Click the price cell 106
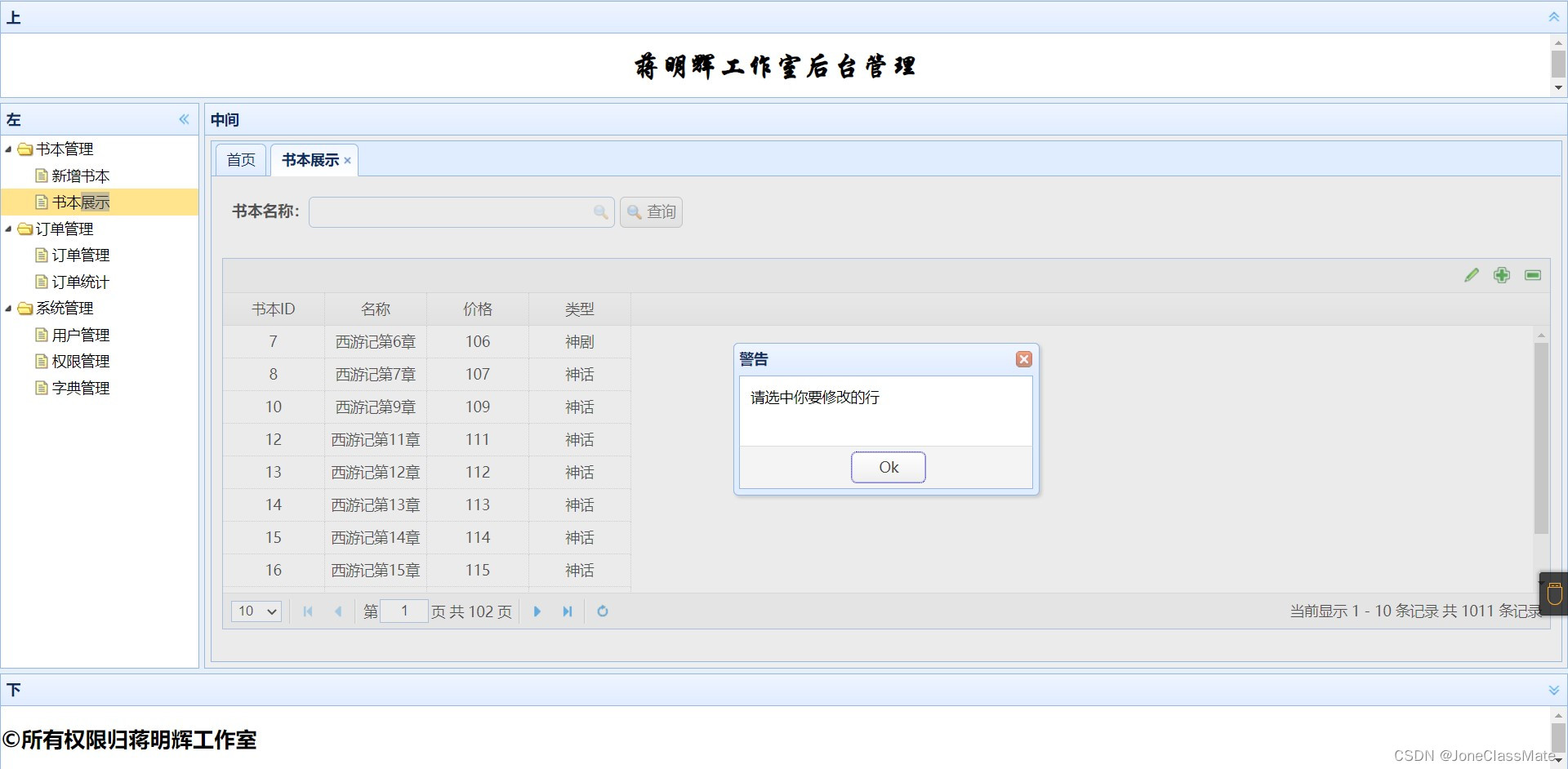1568x769 pixels. [478, 342]
